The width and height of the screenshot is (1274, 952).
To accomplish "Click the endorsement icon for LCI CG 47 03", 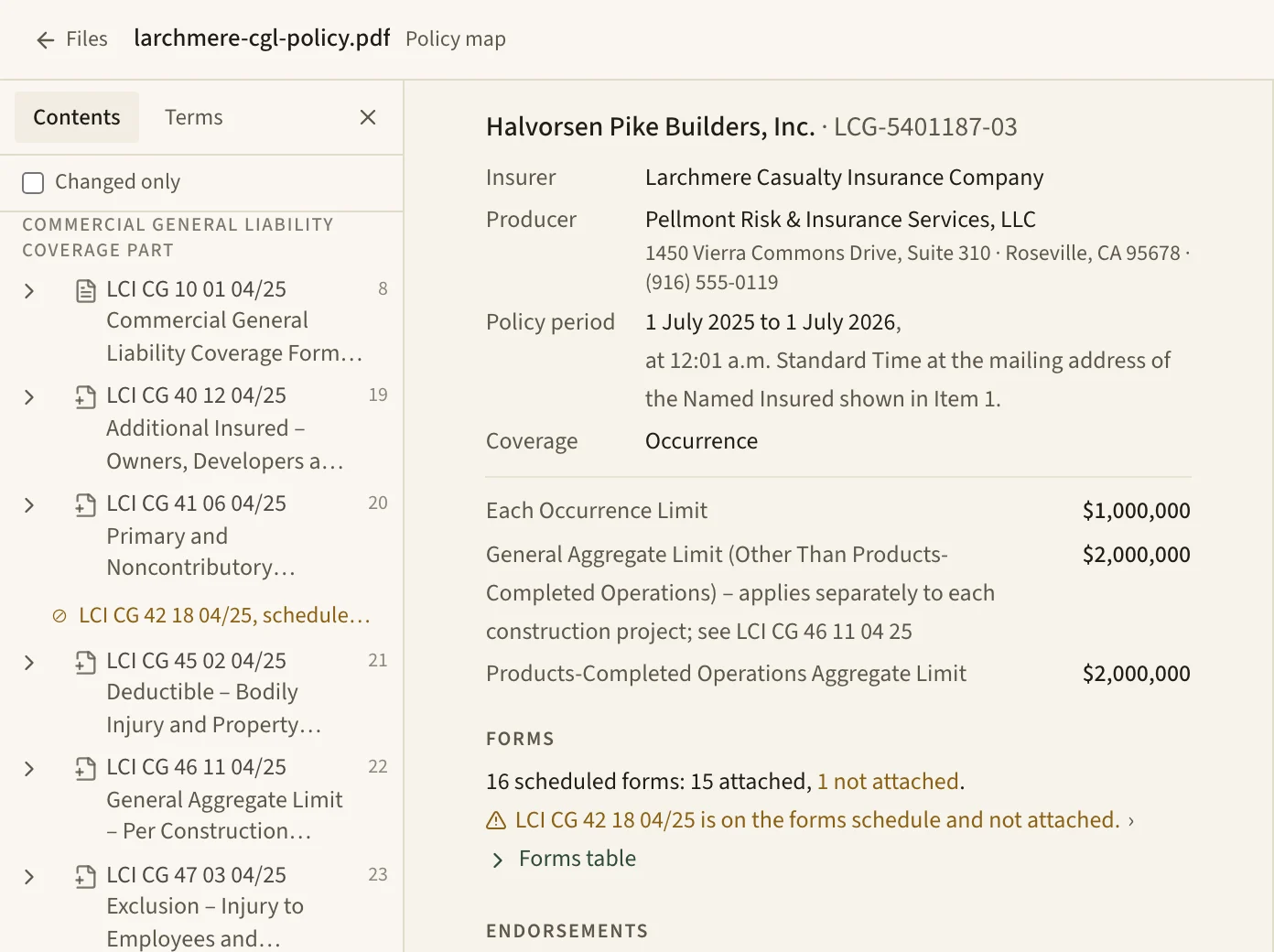I will [x=86, y=877].
